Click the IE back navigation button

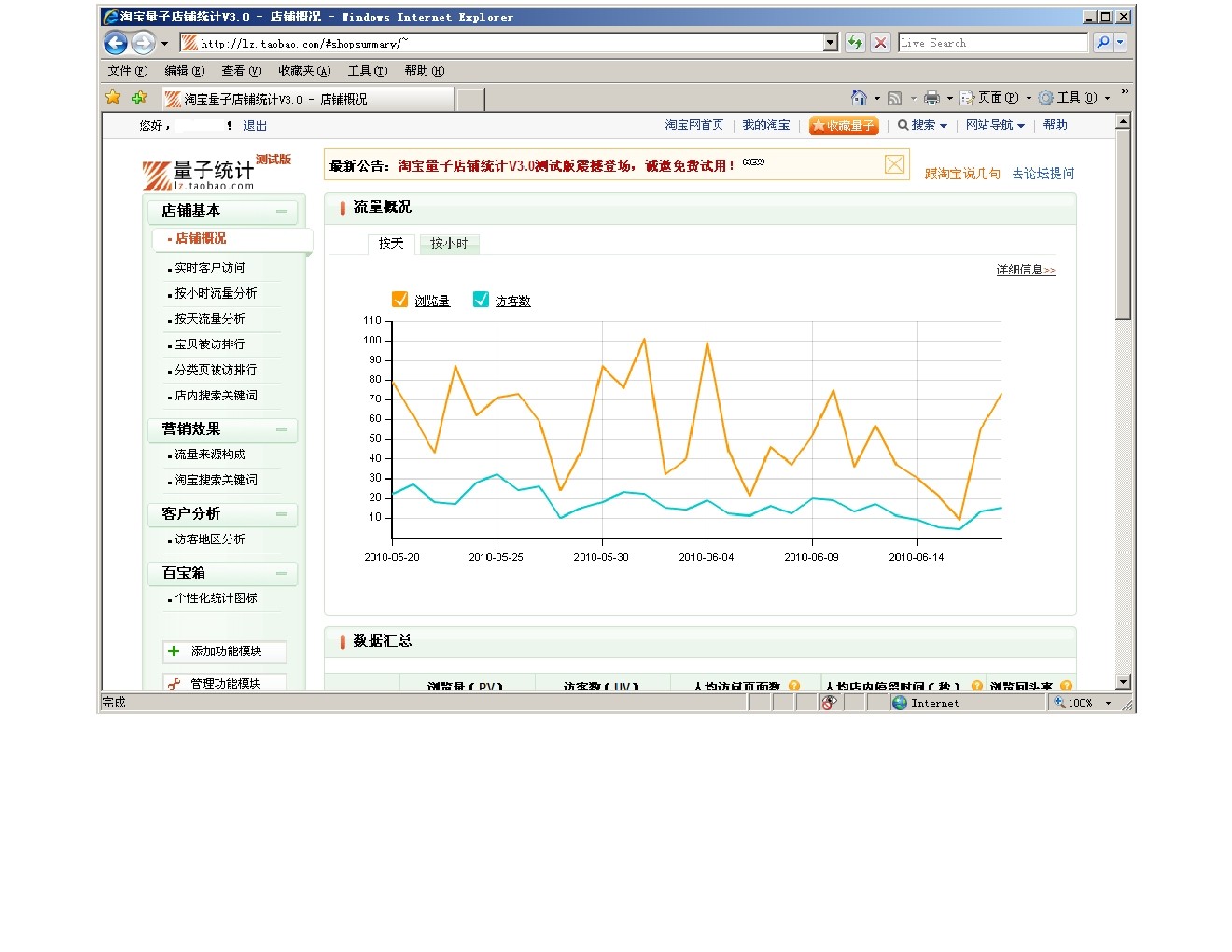click(116, 43)
